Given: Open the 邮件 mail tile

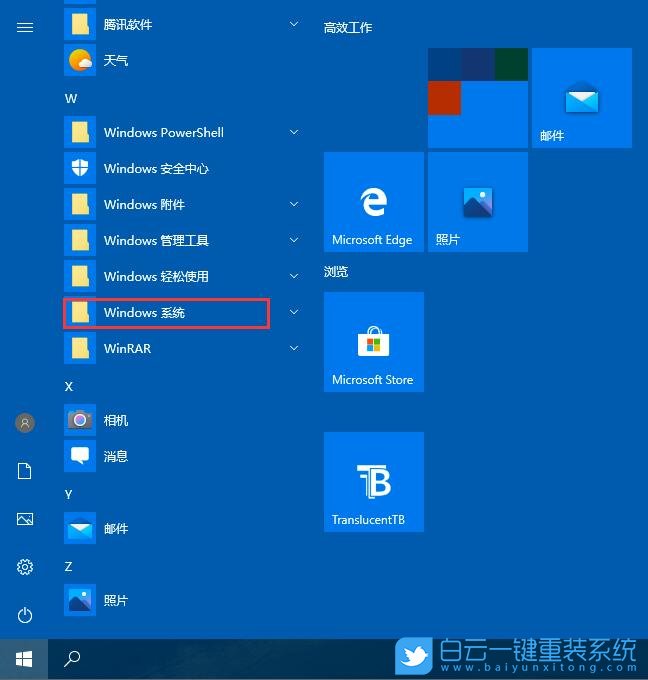Looking at the screenshot, I should 582,98.
